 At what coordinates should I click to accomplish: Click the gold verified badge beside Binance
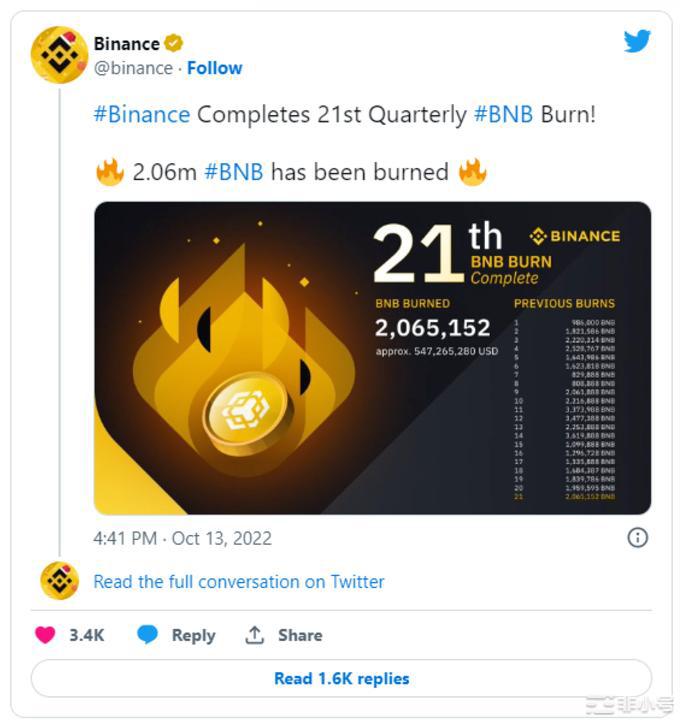174,43
